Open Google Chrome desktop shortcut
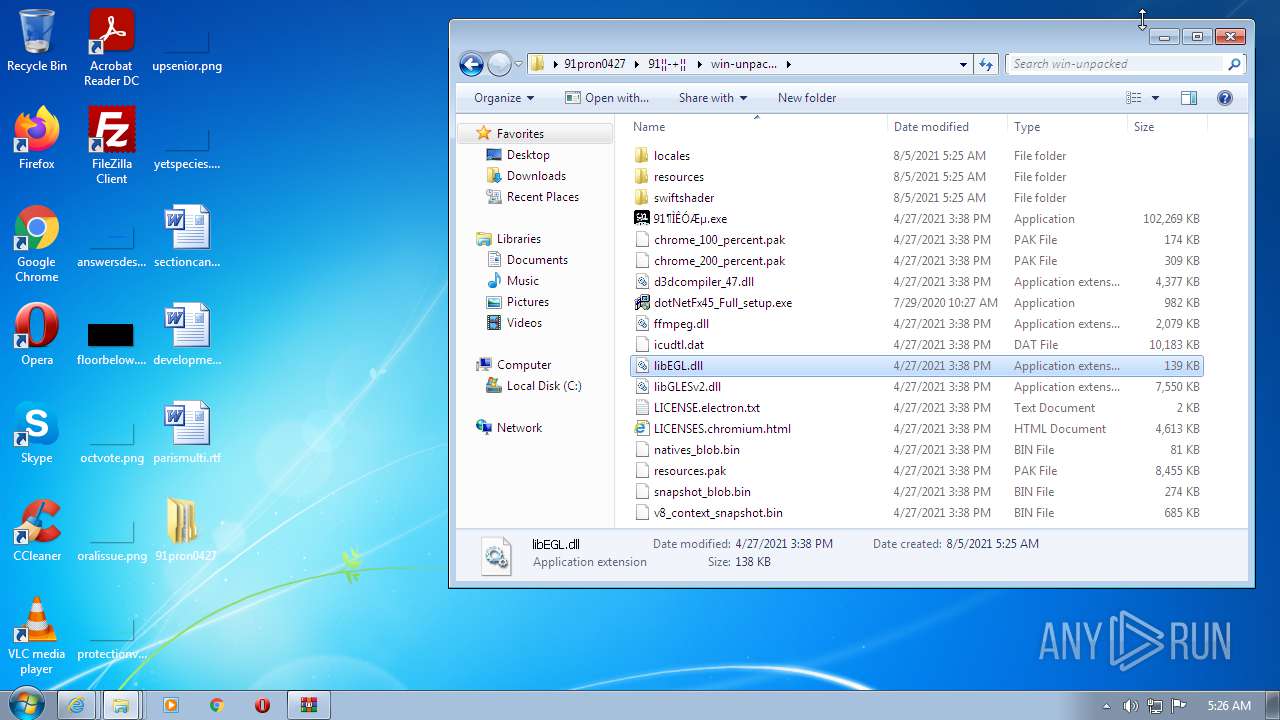This screenshot has height=720, width=1280. click(37, 244)
